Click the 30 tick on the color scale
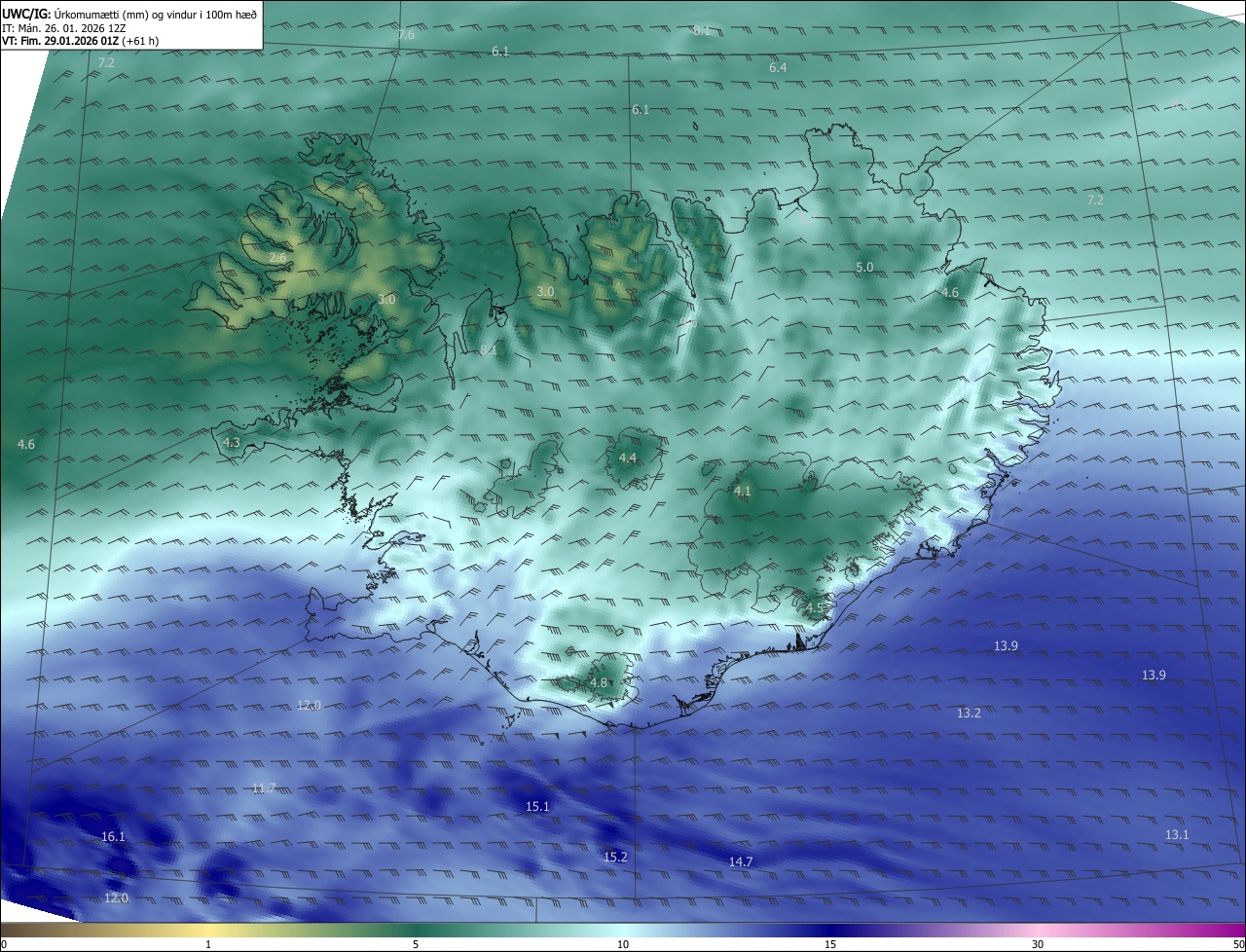1246x952 pixels. (1038, 945)
